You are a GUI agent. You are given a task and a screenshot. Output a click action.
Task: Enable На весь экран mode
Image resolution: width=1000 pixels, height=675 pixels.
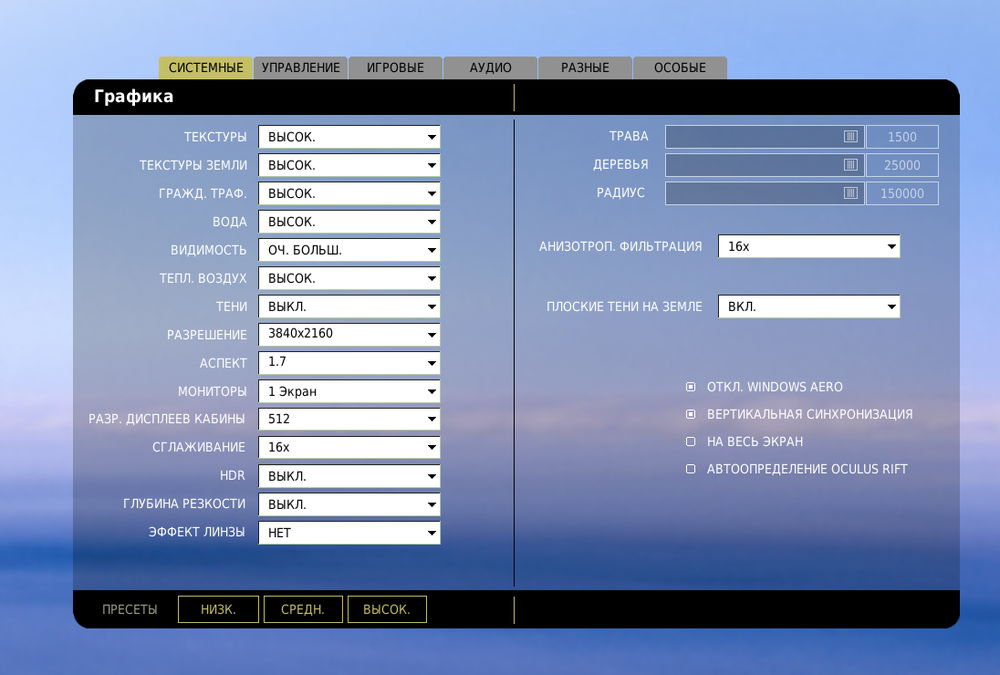click(690, 440)
